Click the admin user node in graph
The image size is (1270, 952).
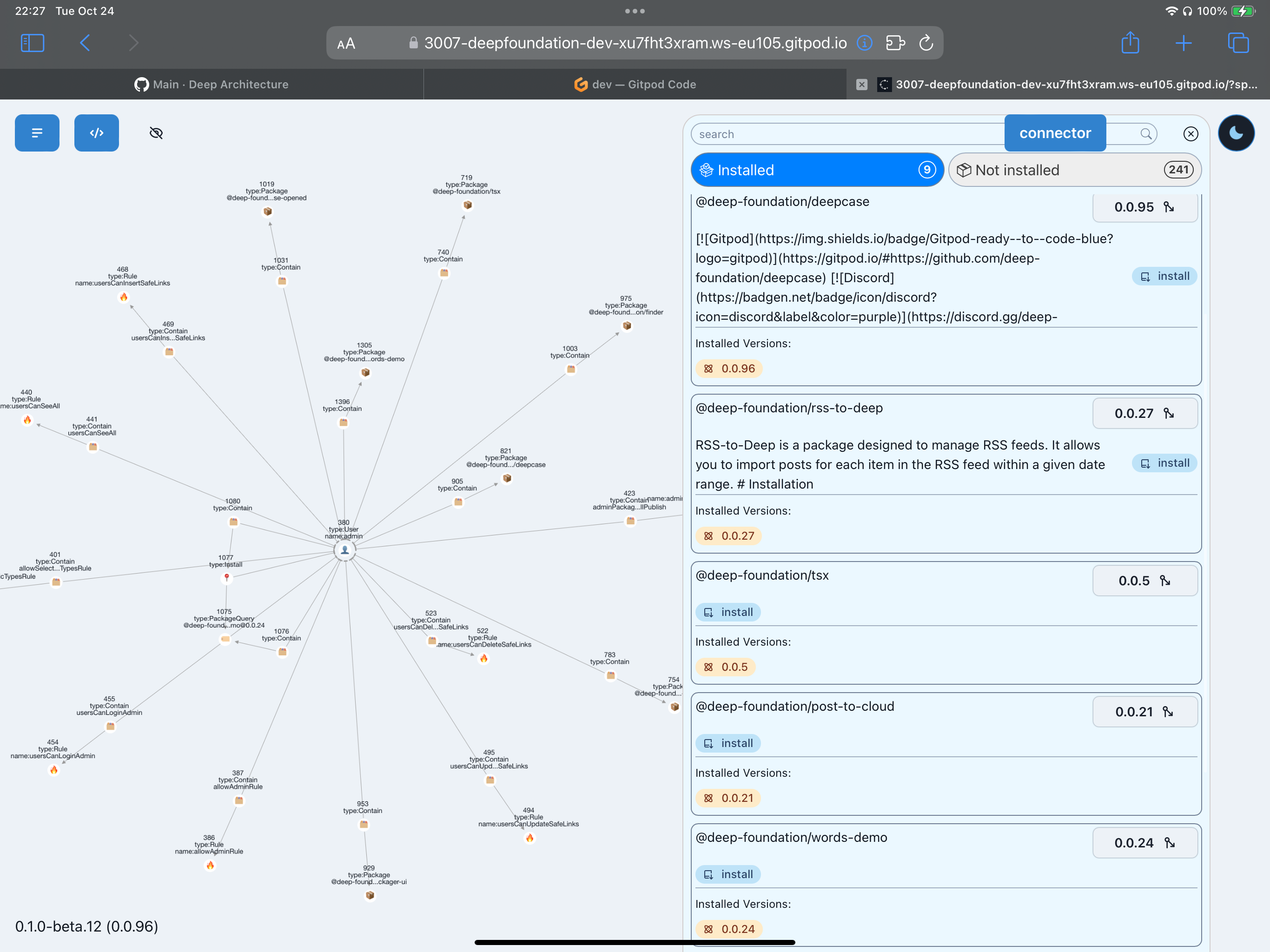click(344, 550)
